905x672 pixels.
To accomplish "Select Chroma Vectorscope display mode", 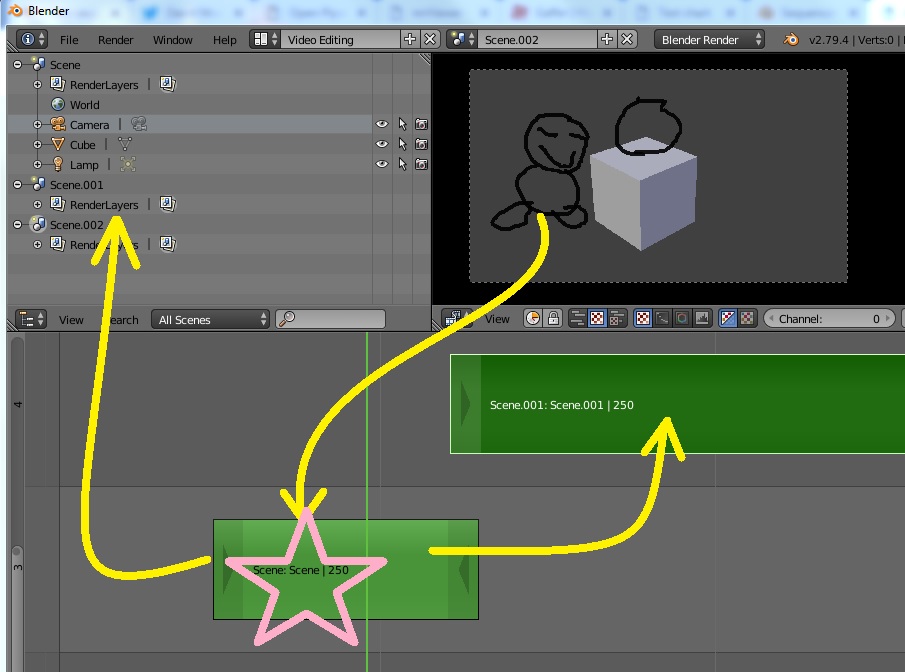I will (682, 319).
